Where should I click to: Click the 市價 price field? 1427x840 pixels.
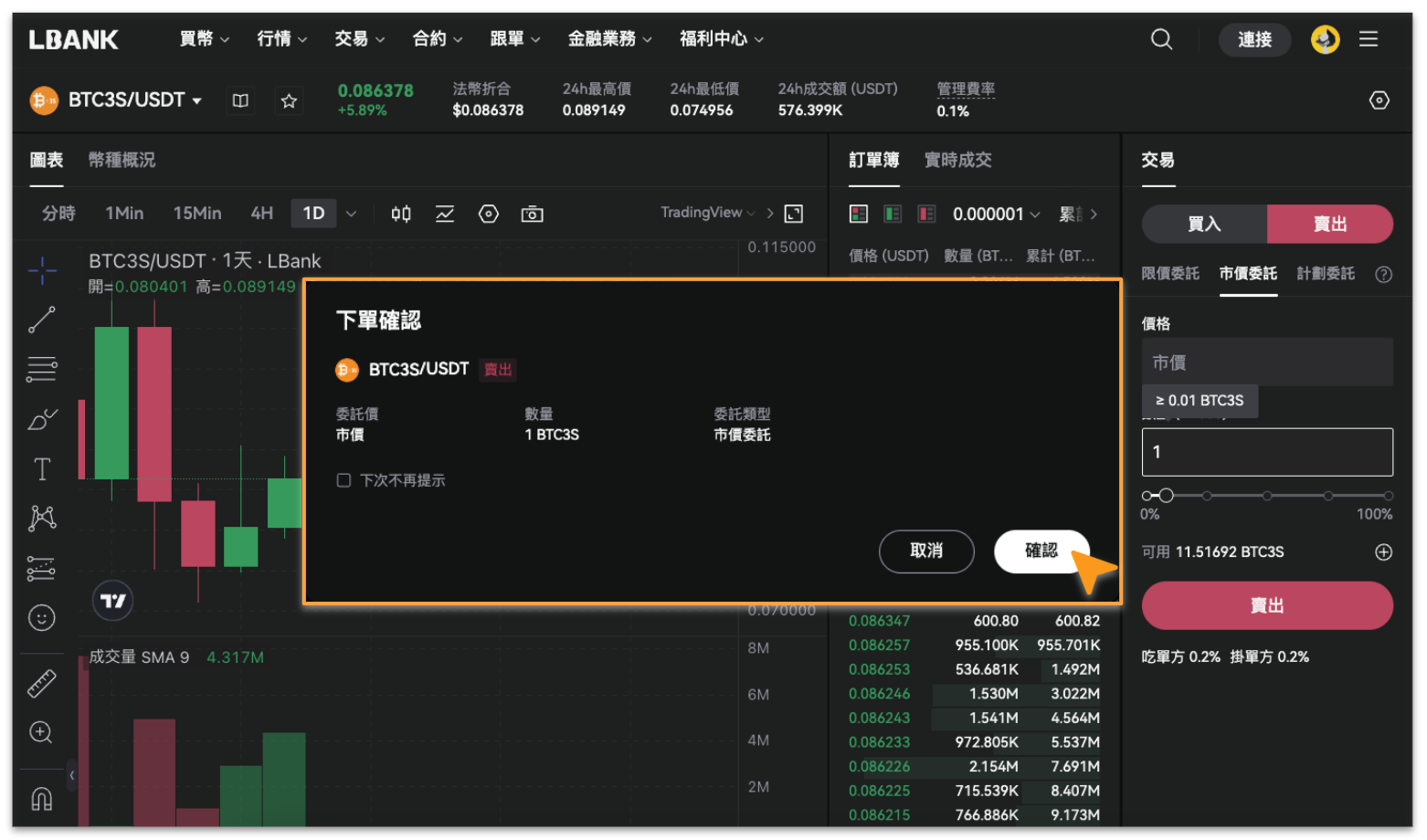pyautogui.click(x=1267, y=362)
